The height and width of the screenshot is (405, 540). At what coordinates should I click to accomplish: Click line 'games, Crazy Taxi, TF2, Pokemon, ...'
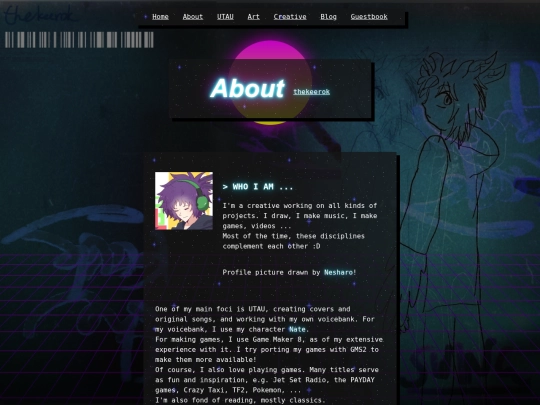228,390
